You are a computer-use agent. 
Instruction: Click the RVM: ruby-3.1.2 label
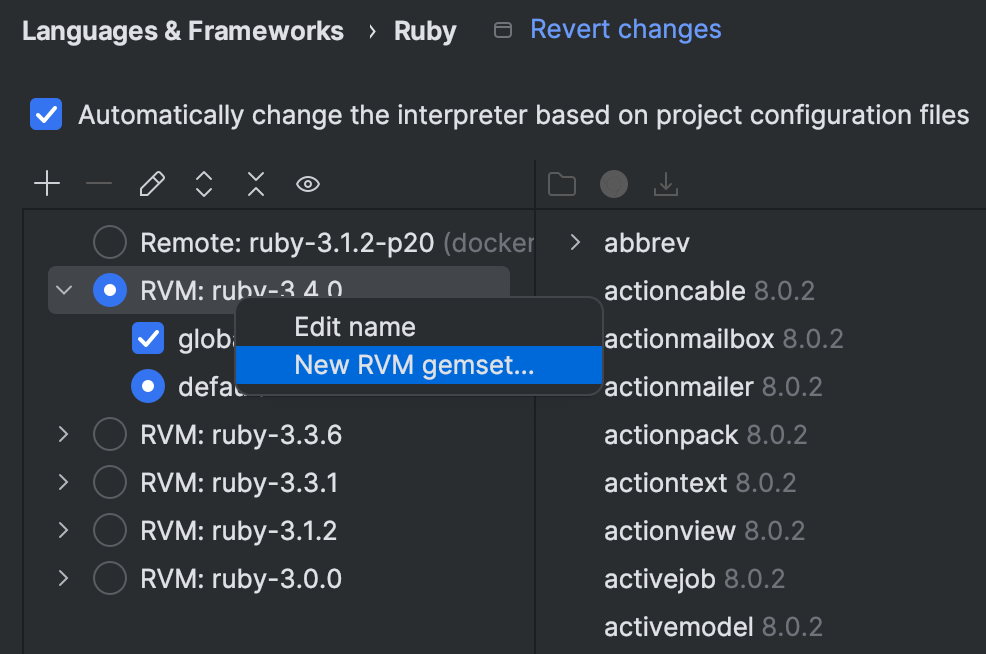(238, 531)
